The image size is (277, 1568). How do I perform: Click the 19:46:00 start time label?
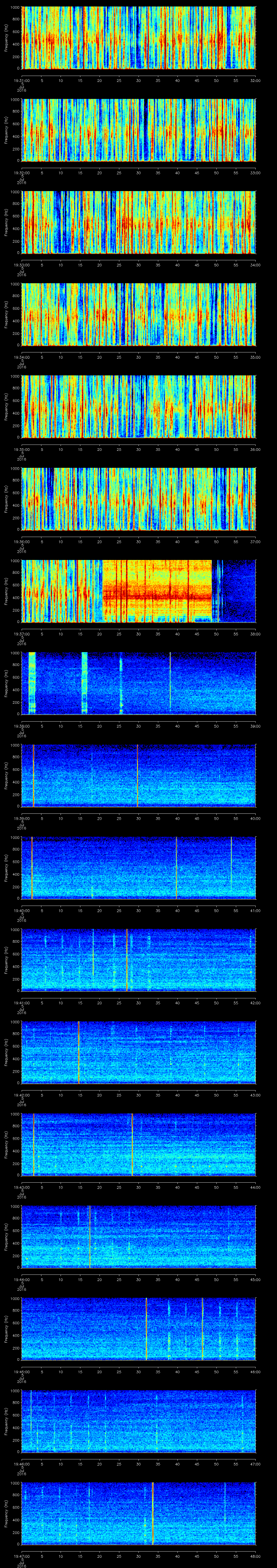pos(22,1463)
